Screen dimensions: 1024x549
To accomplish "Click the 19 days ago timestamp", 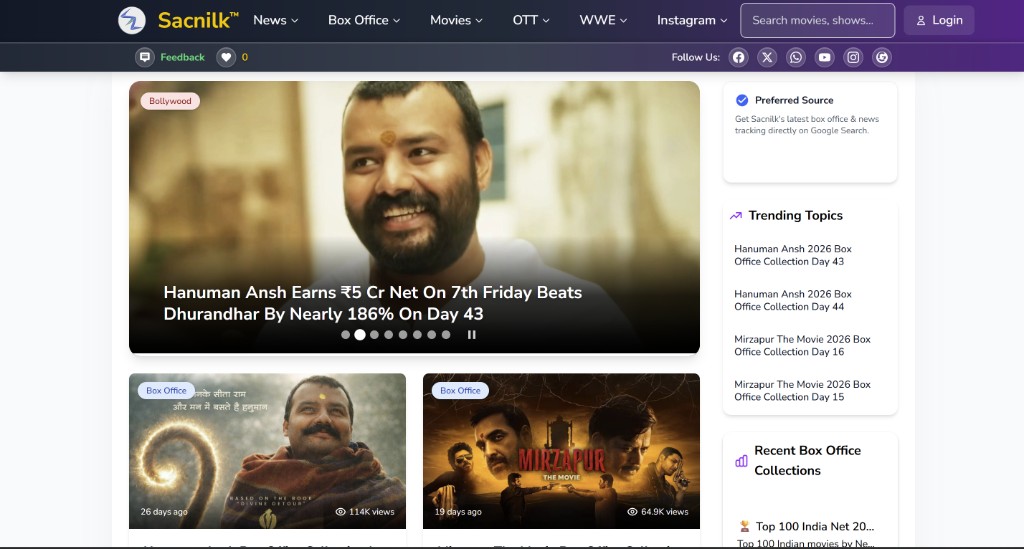I will (458, 512).
